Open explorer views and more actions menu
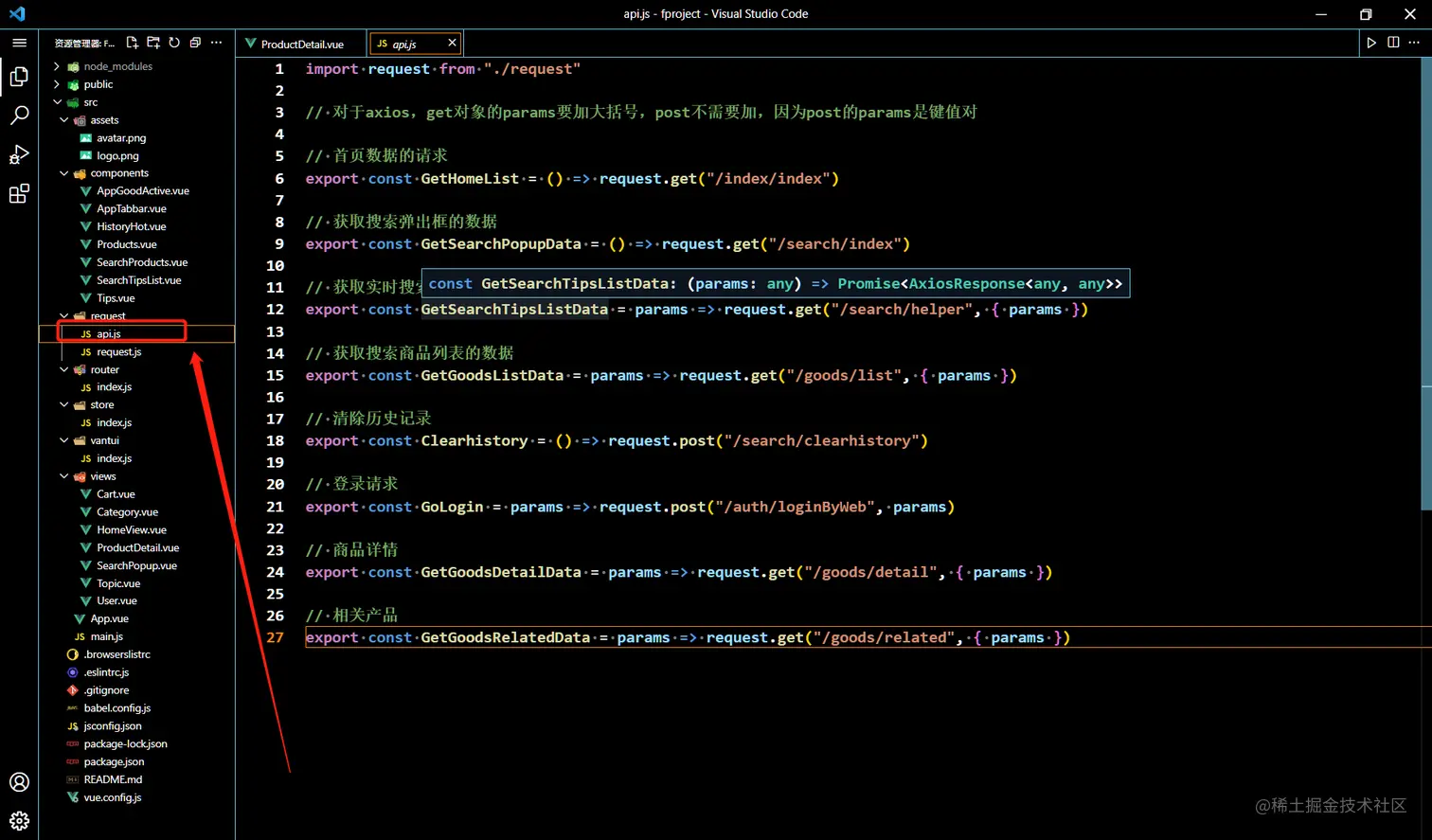The height and width of the screenshot is (840, 1432). (216, 43)
